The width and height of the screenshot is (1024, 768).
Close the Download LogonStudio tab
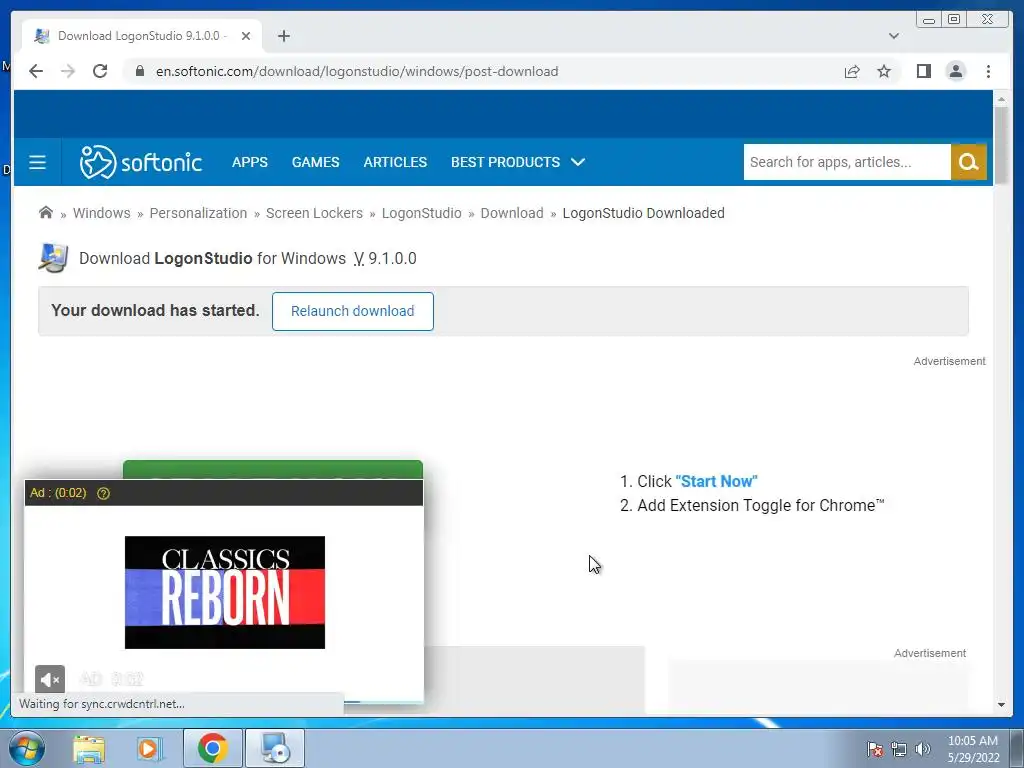pyautogui.click(x=246, y=36)
